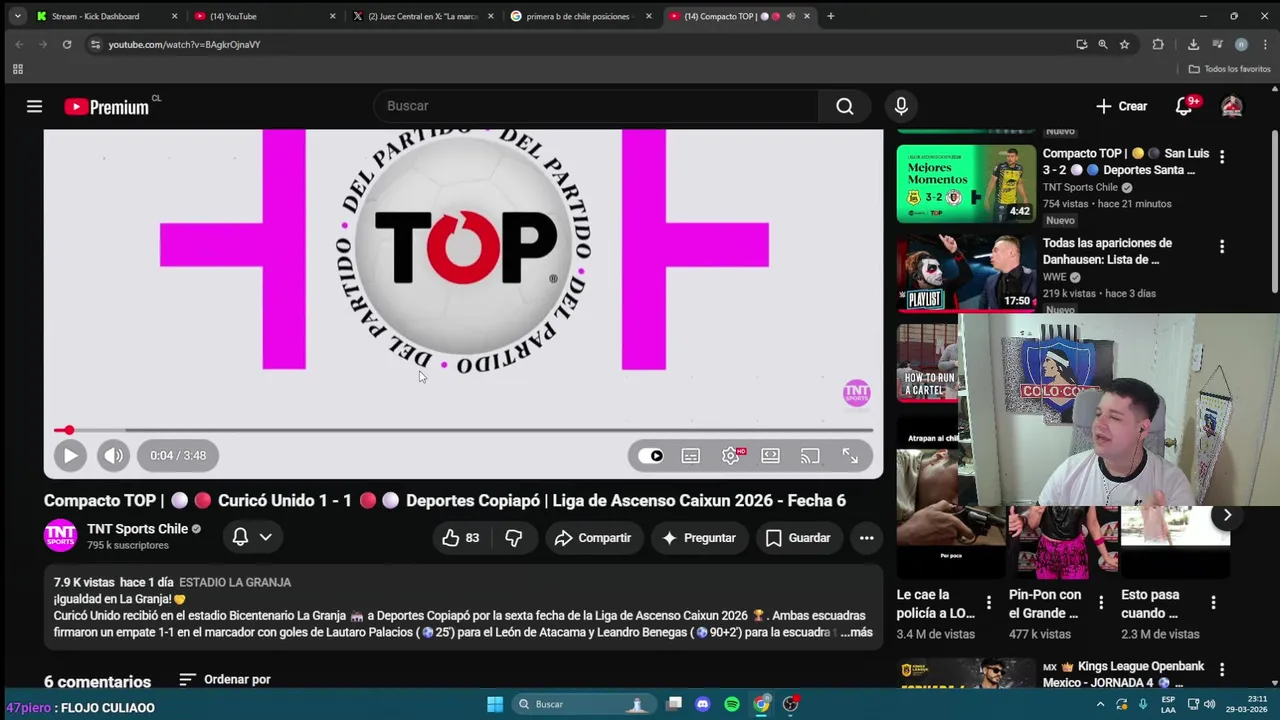Open TNT Sports Chile channel avatar
Viewport: 1280px width, 720px height.
tap(60, 536)
